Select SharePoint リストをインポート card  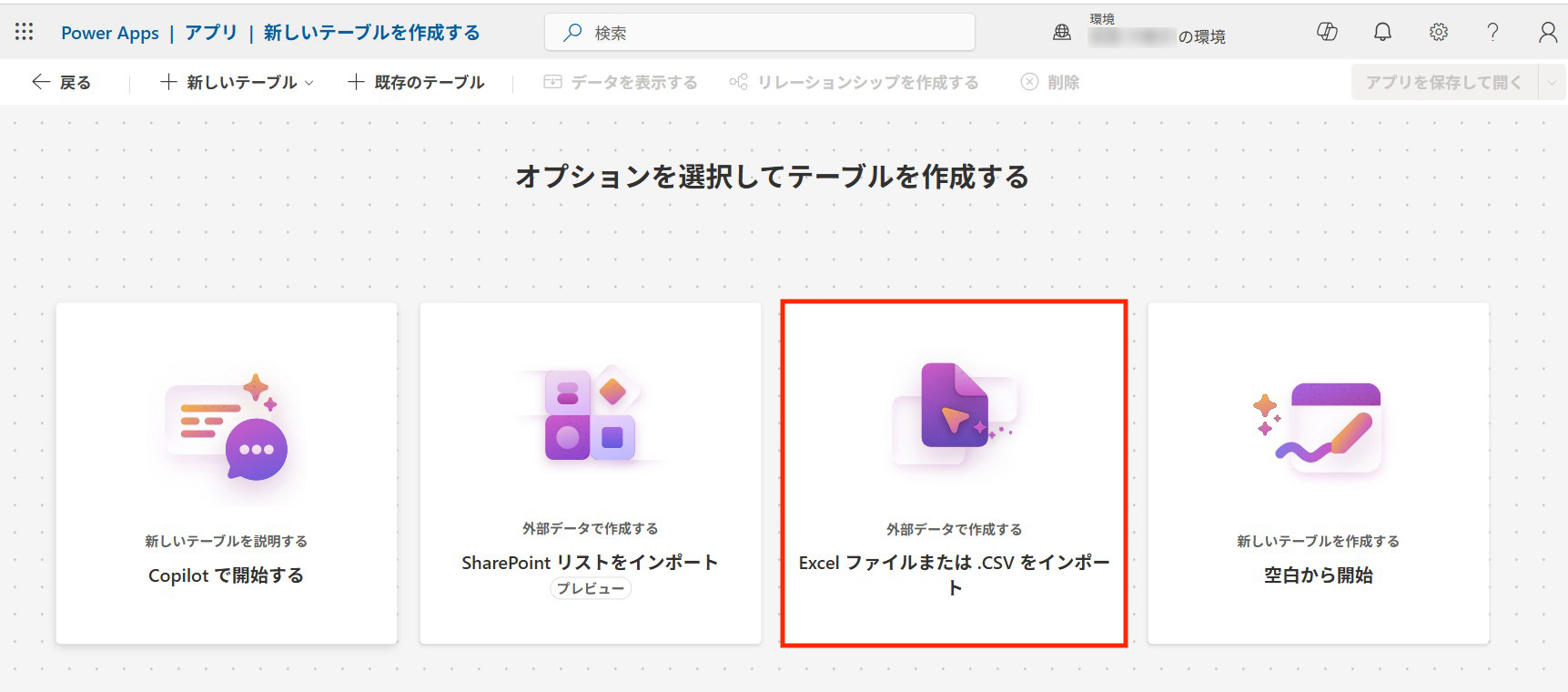point(591,473)
